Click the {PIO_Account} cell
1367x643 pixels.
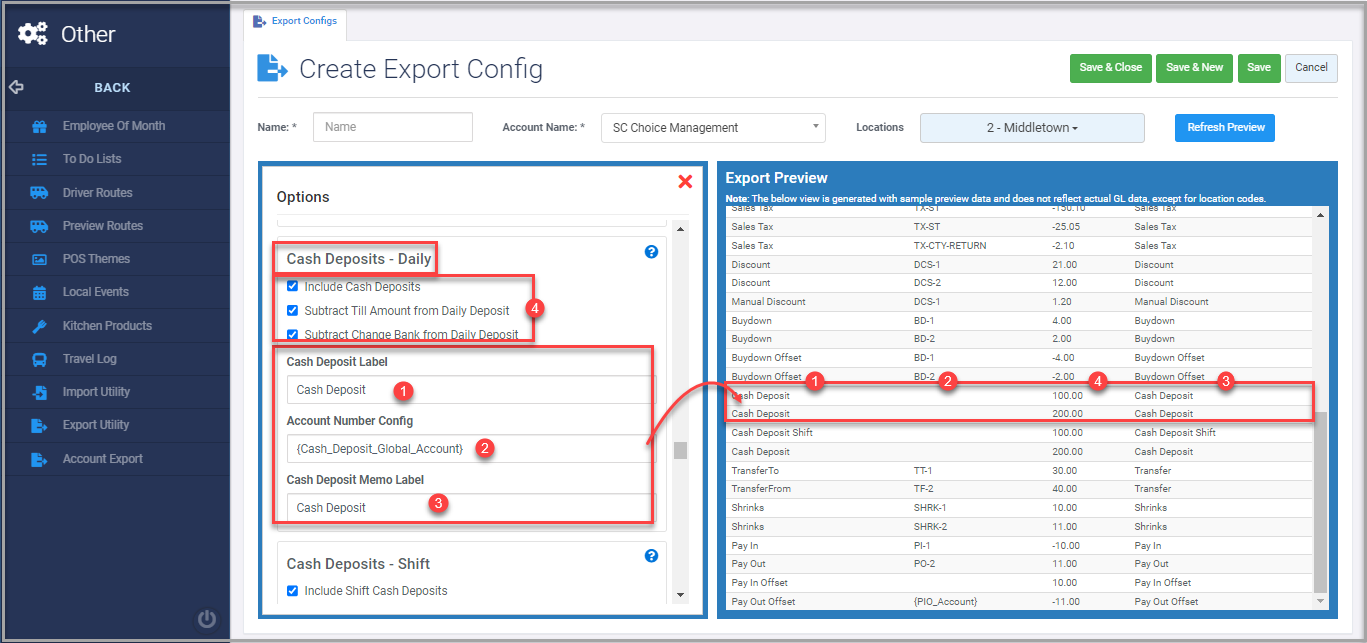944,602
